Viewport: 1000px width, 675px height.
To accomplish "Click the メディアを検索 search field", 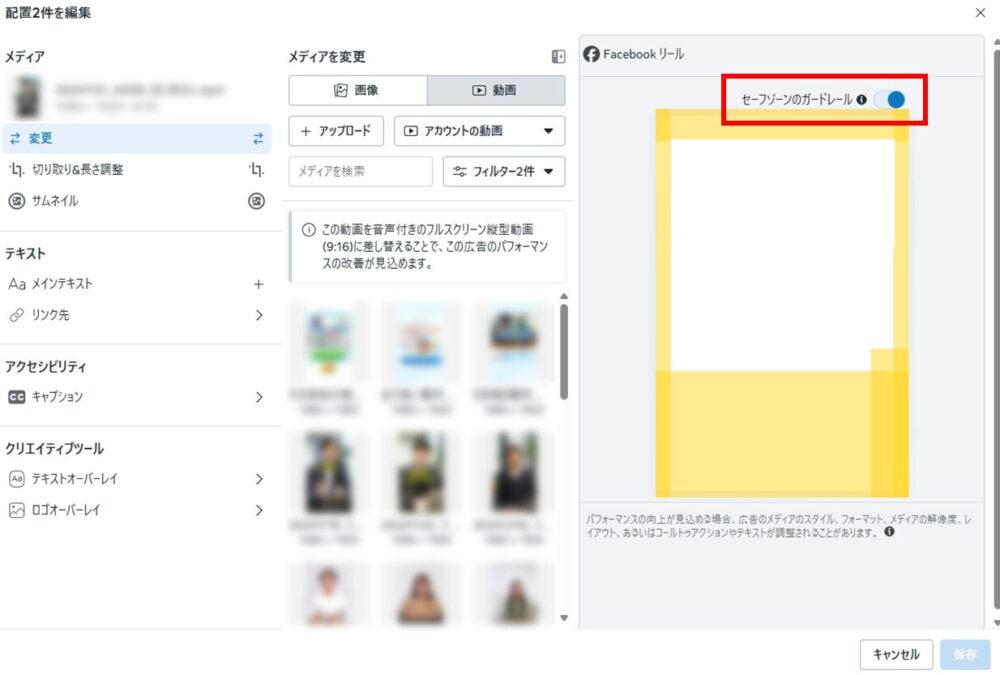I will pos(360,171).
